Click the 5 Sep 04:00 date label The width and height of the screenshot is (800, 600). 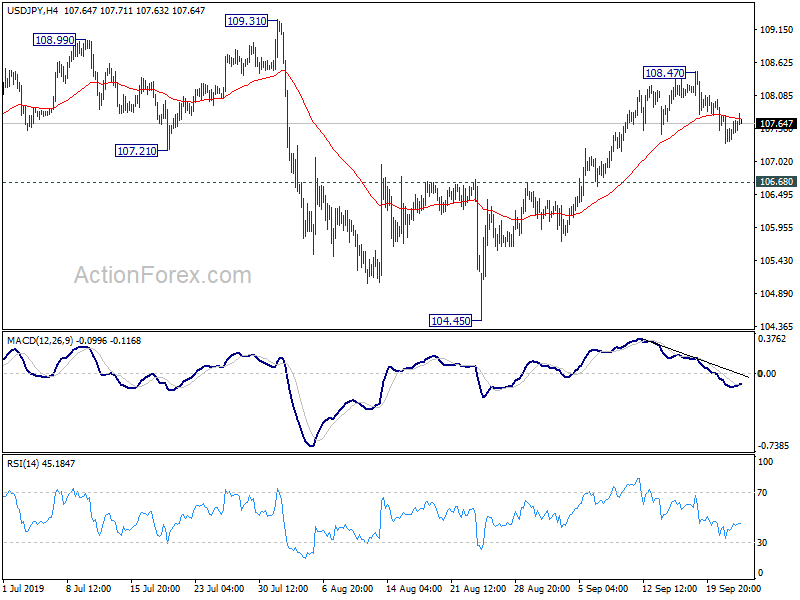pyautogui.click(x=603, y=588)
